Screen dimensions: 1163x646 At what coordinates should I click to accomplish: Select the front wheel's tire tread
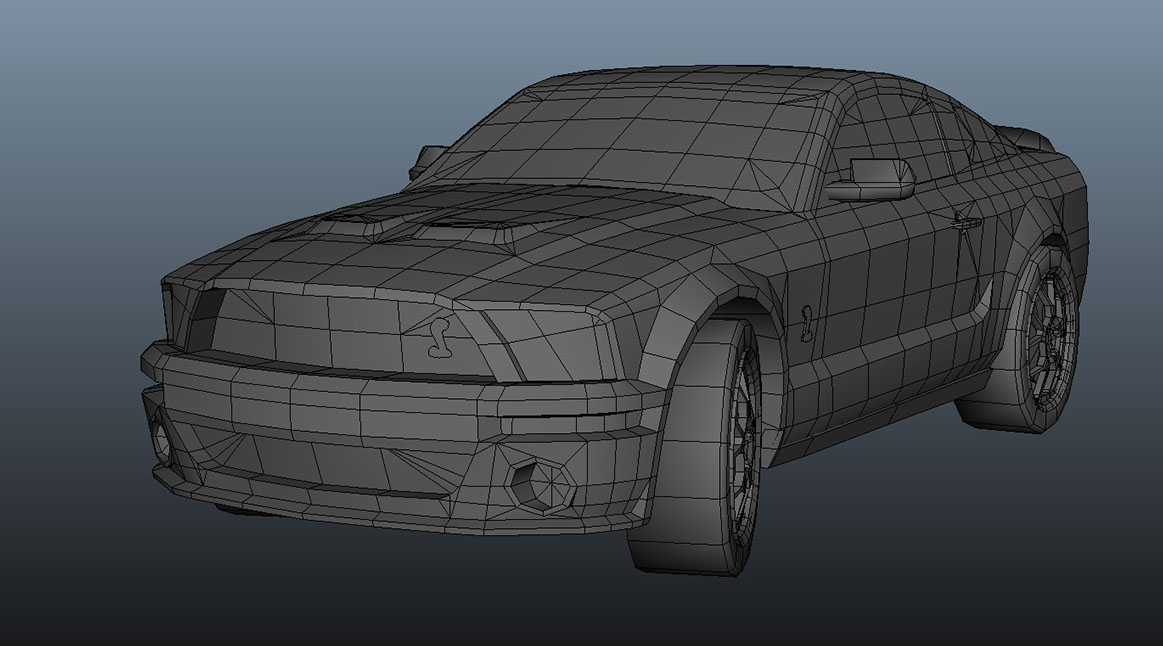(680, 445)
